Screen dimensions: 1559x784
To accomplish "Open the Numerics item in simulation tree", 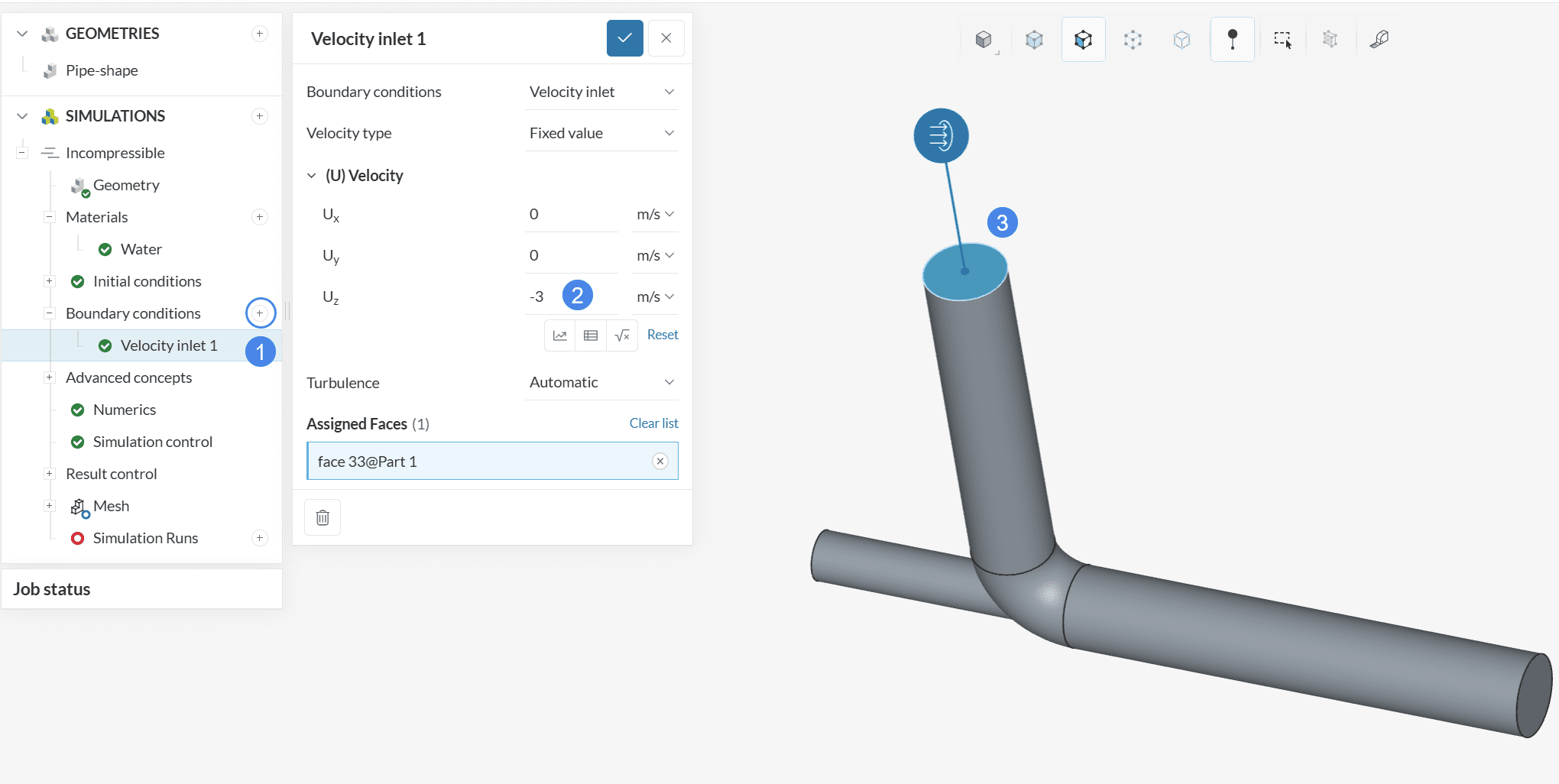I will 124,410.
